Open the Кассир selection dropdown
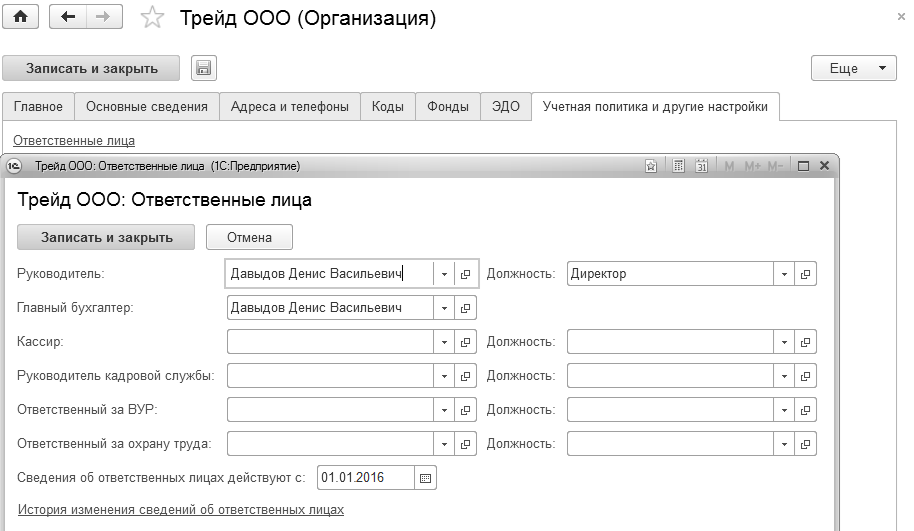 (x=445, y=342)
